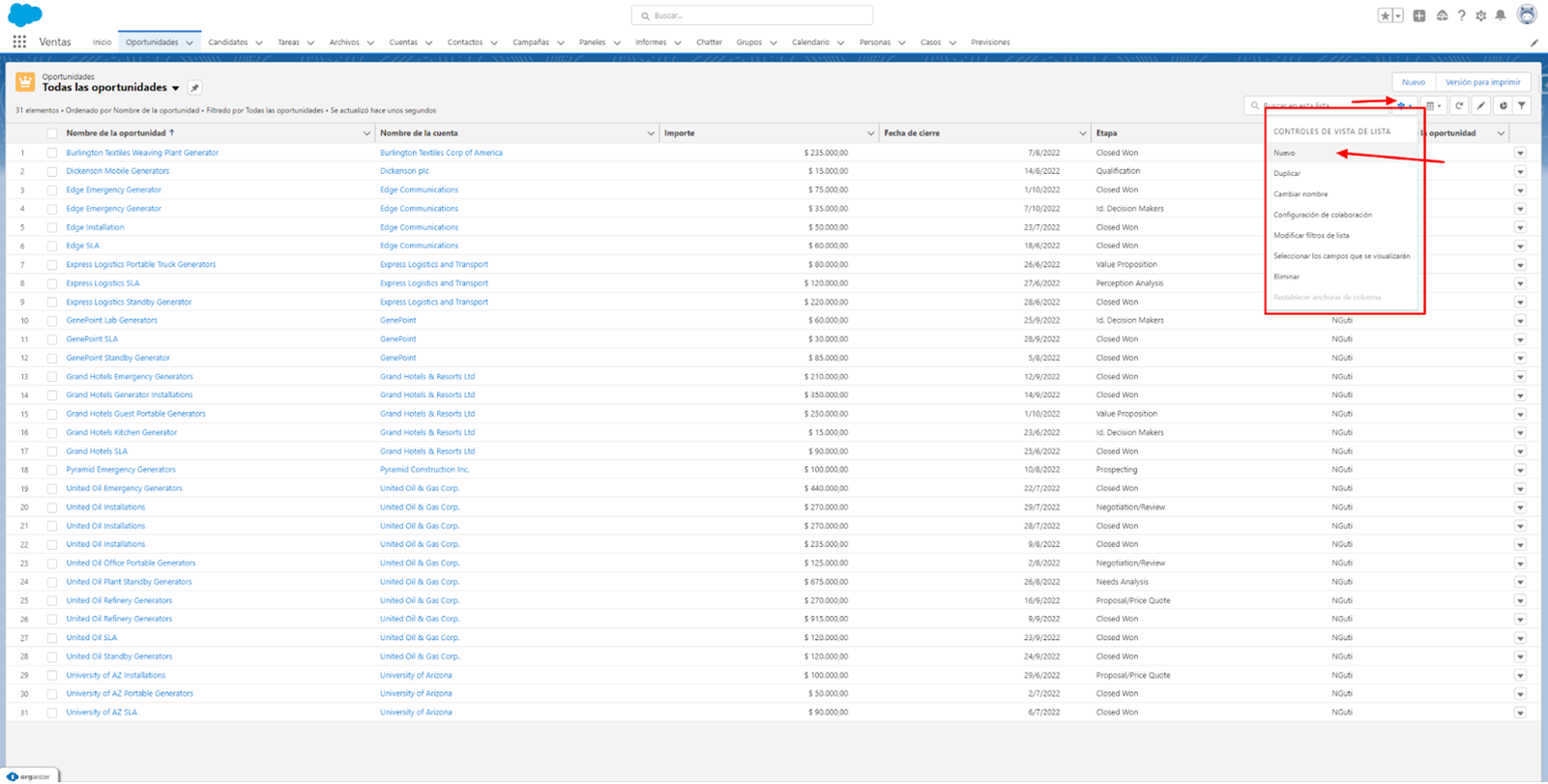Viewport: 1548px width, 784px height.
Task: Open the Todas las oportunidades view switcher
Action: (175, 88)
